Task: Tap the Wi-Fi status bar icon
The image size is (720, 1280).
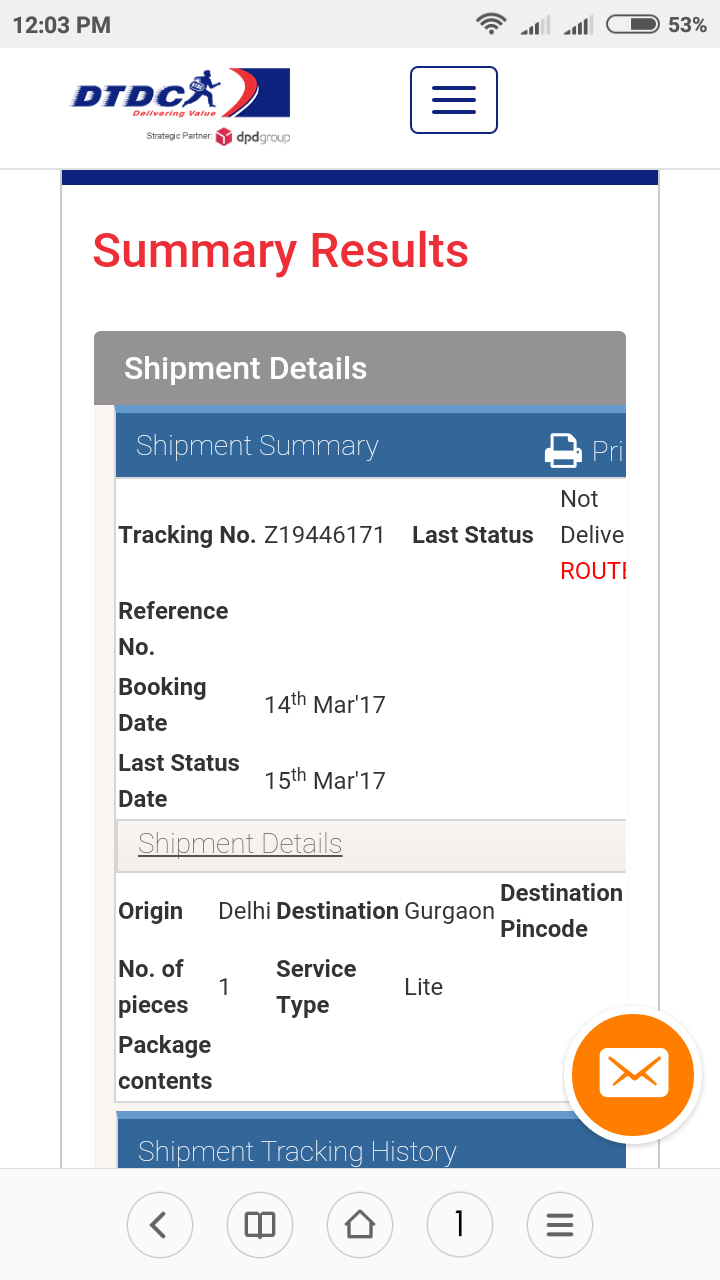Action: click(x=491, y=24)
